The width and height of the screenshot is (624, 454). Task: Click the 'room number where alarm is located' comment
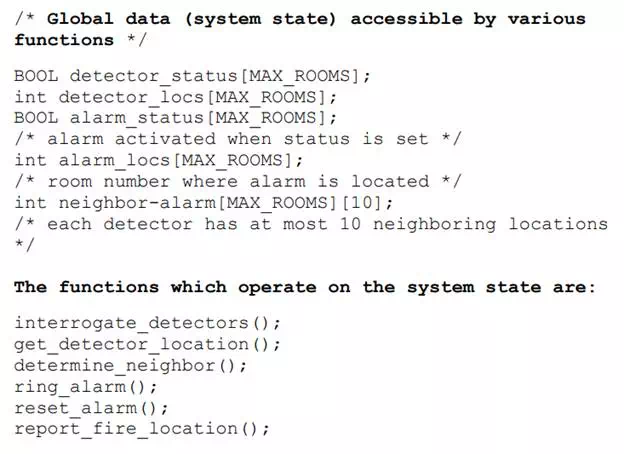238,182
